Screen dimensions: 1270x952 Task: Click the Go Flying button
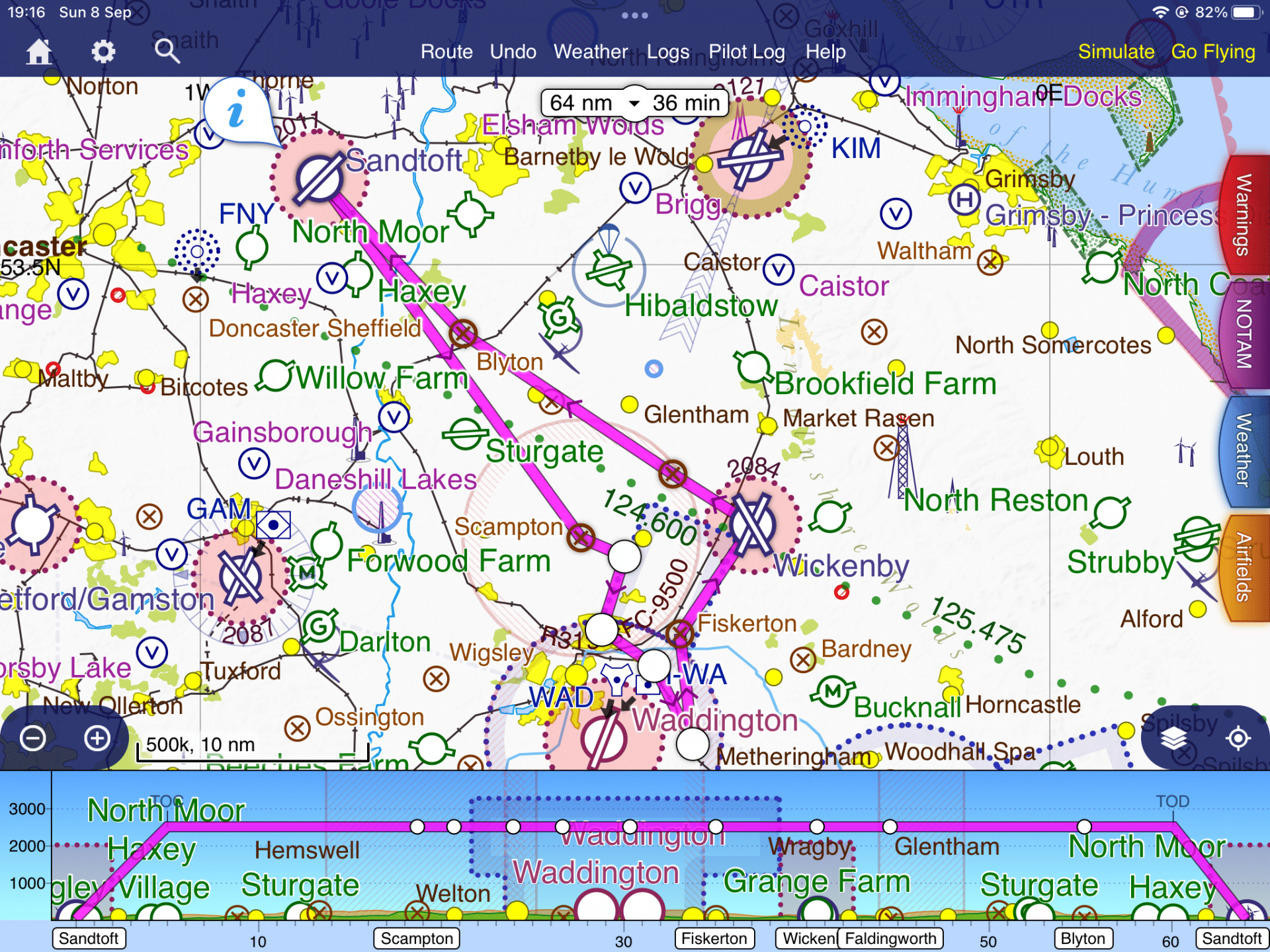click(x=1214, y=52)
